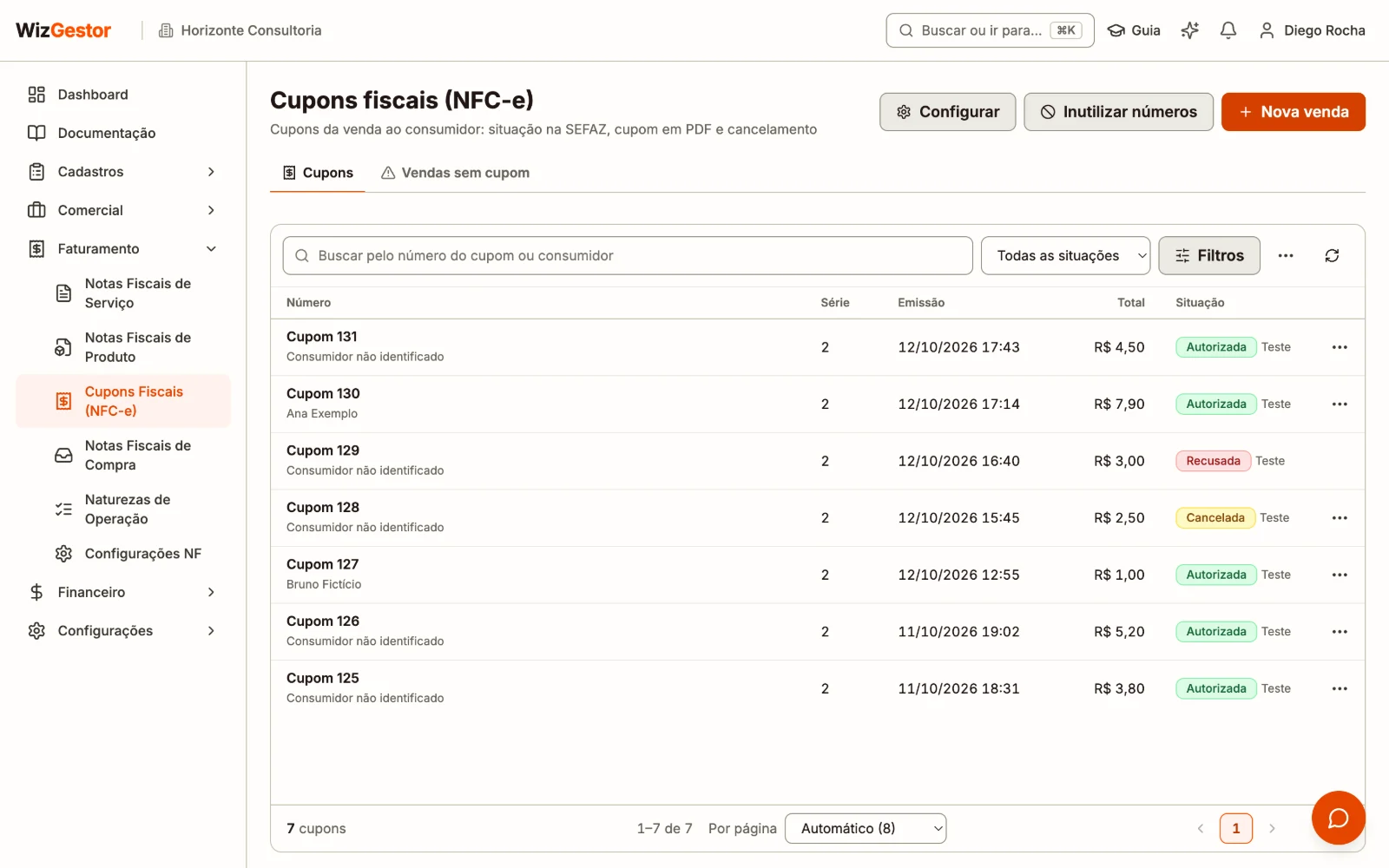Open row actions for Cupom 127
The height and width of the screenshot is (868, 1389).
(x=1340, y=575)
